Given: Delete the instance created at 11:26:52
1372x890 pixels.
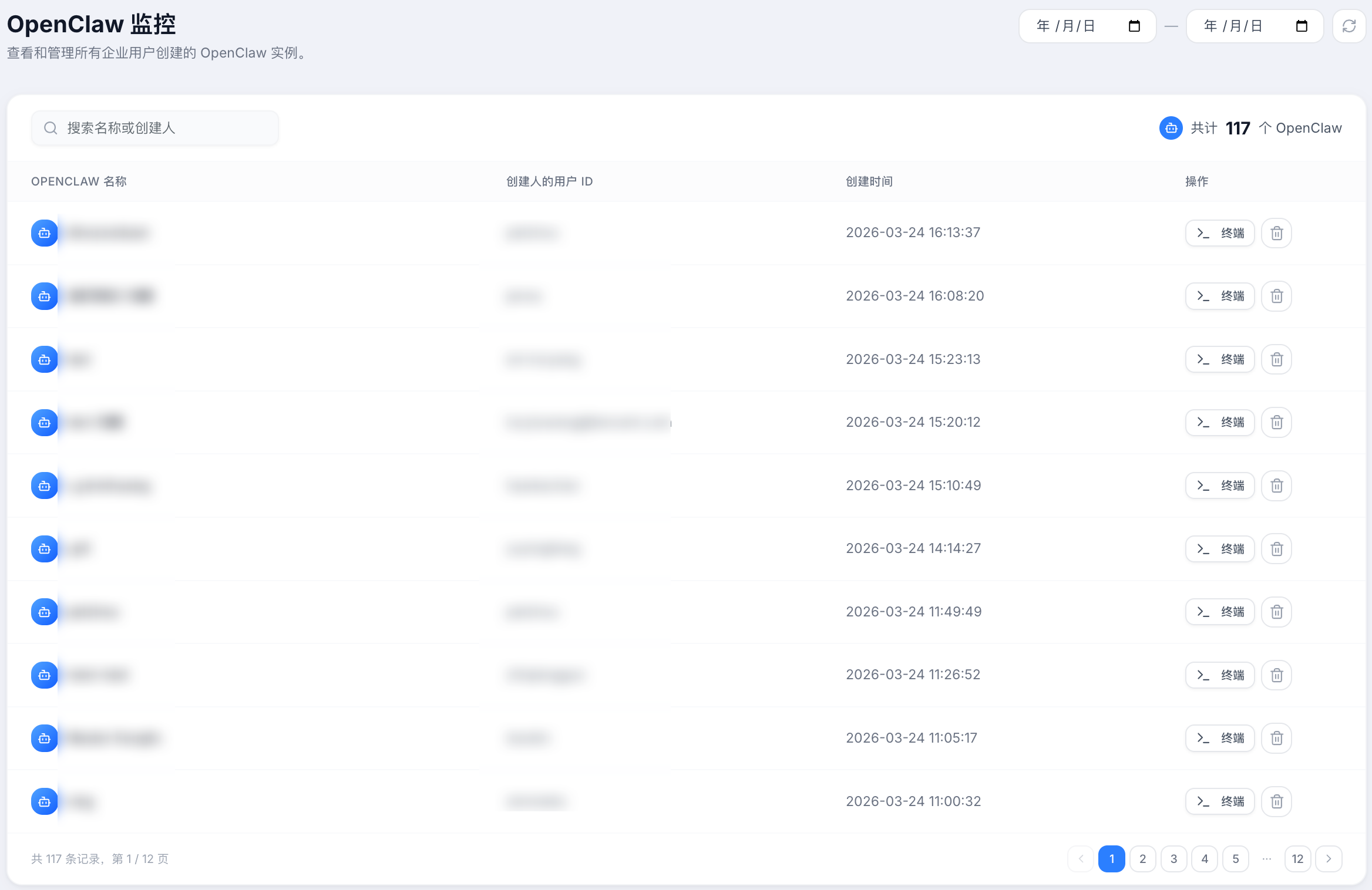Looking at the screenshot, I should 1276,675.
